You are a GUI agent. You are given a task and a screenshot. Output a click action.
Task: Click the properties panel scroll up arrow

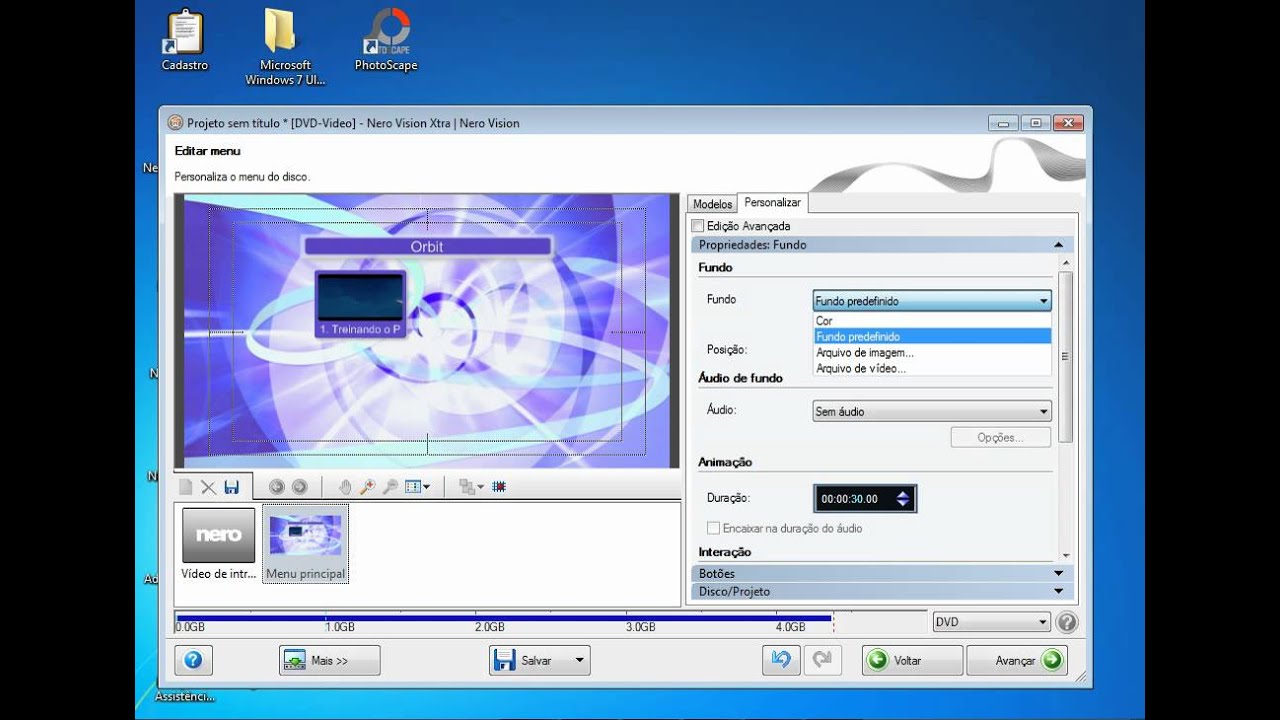coord(1065,263)
